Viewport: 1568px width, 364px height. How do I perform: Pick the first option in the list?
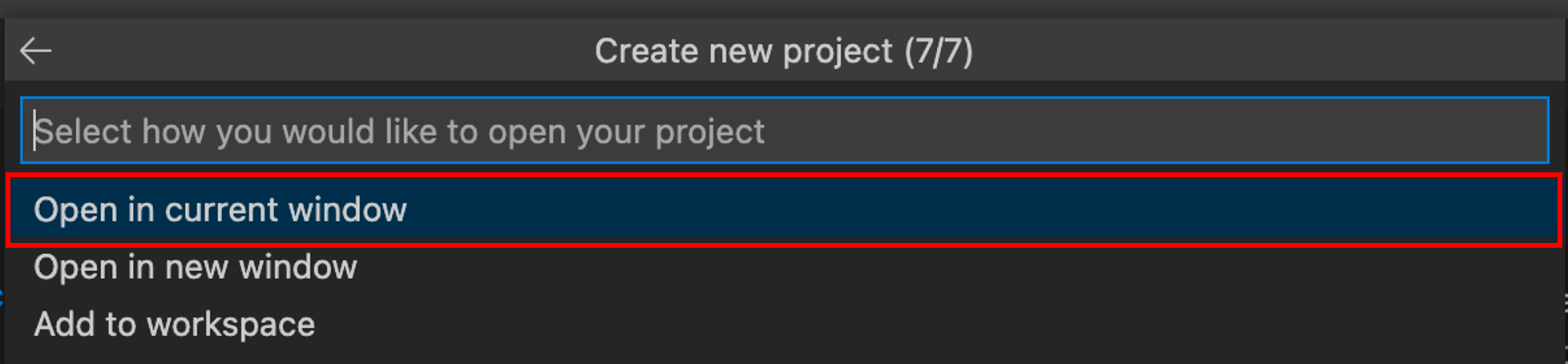coord(220,210)
